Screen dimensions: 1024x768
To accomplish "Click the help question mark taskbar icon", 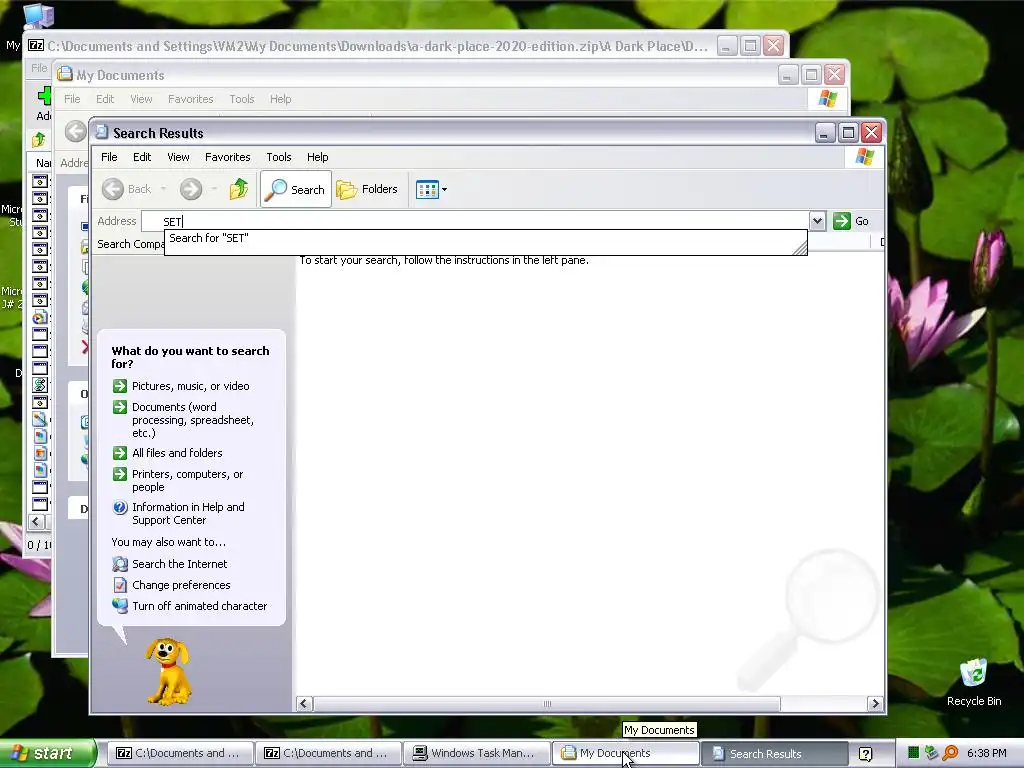I will 865,754.
